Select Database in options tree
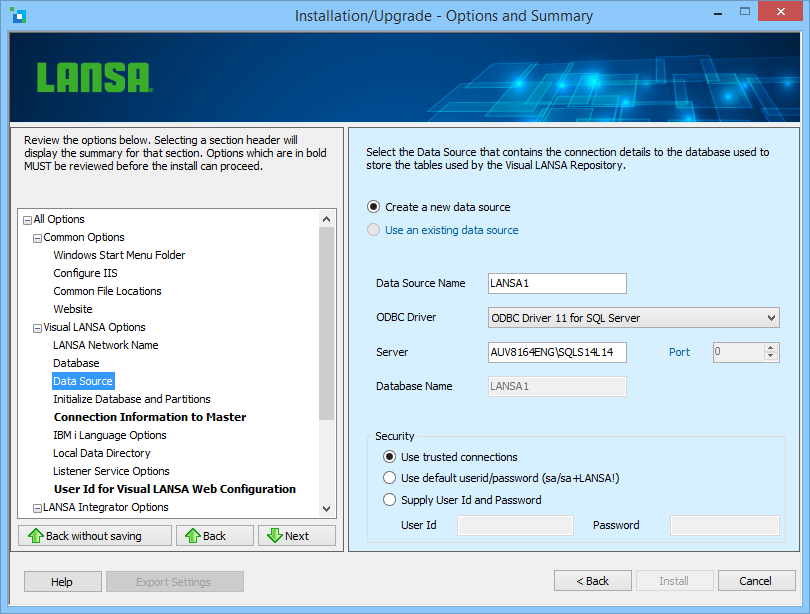The height and width of the screenshot is (614, 810). (x=76, y=363)
